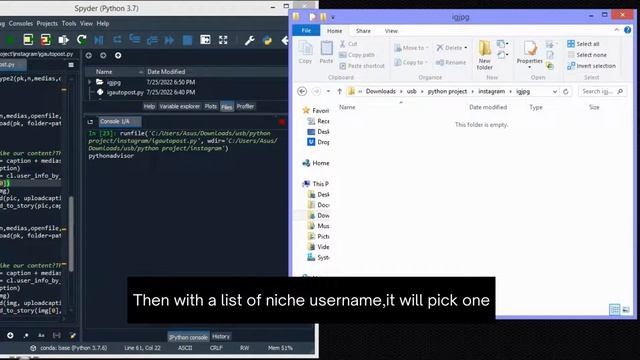
Task: Maximize current pane icon in Spyder toolbar
Action: [x=205, y=40]
